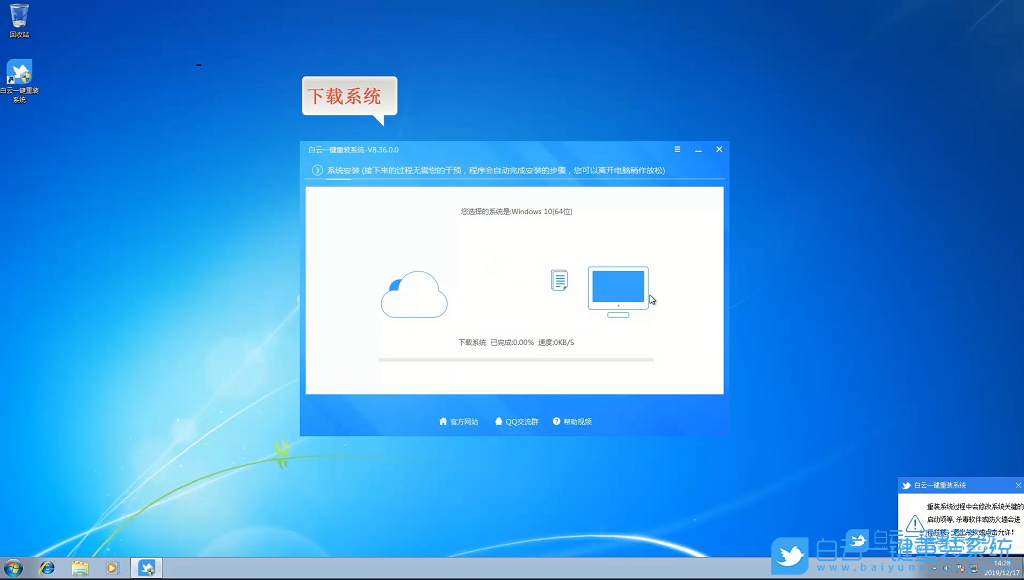Click the QQ icon beside QQ交流群

[498, 421]
